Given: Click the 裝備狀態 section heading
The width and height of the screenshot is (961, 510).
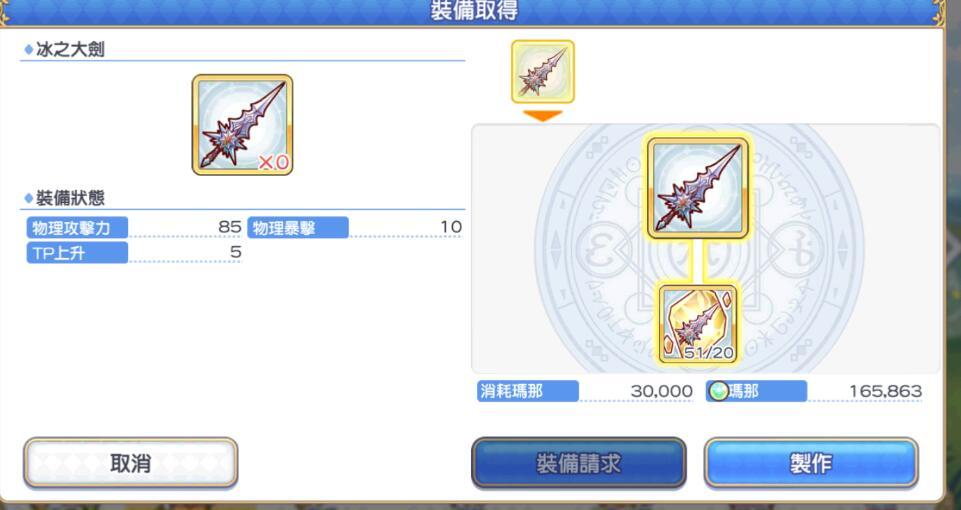Looking at the screenshot, I should click(x=70, y=198).
